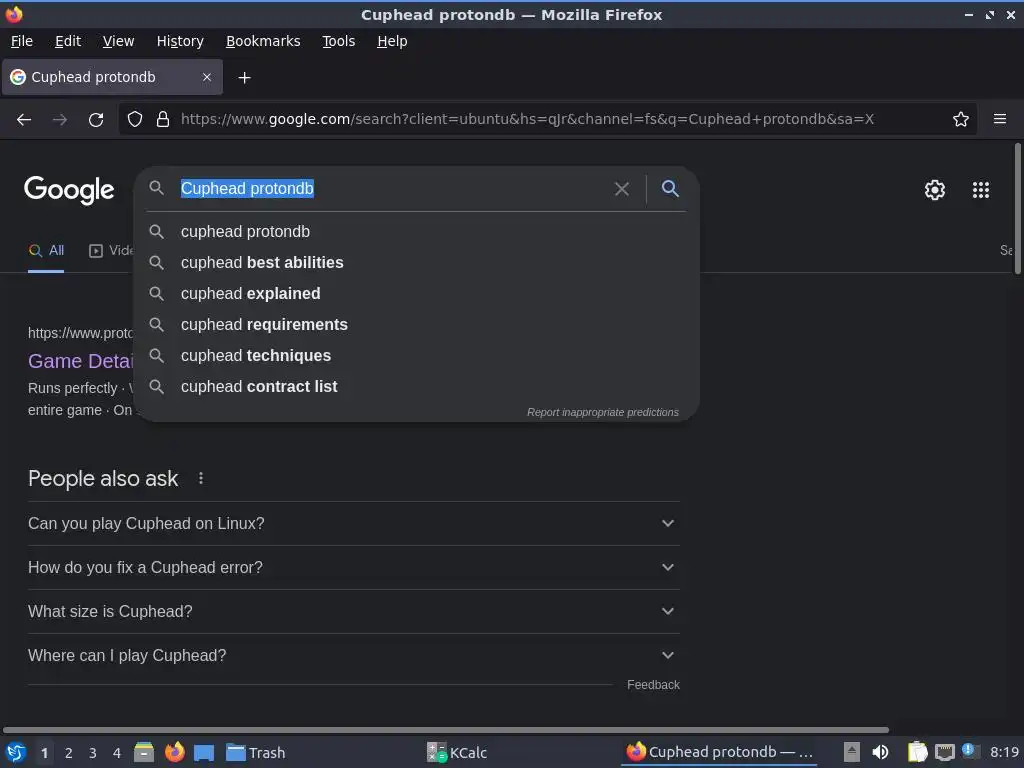Image resolution: width=1024 pixels, height=768 pixels.
Task: Open the tracking protection shield icon
Action: tap(135, 120)
